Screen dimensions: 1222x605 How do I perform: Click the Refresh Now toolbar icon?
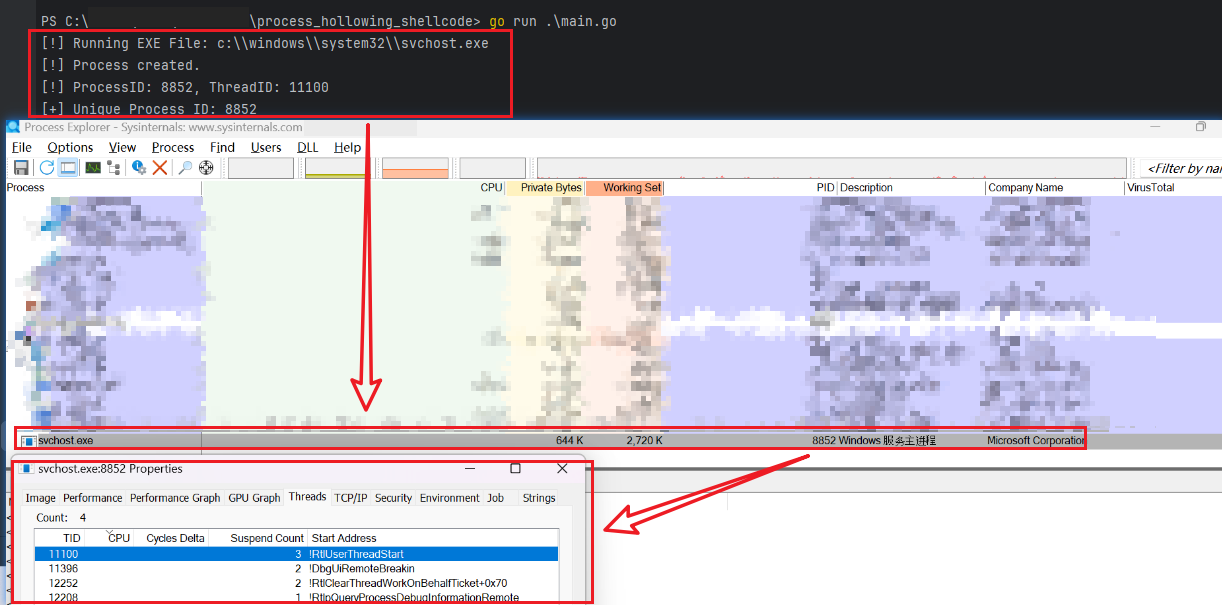46,168
